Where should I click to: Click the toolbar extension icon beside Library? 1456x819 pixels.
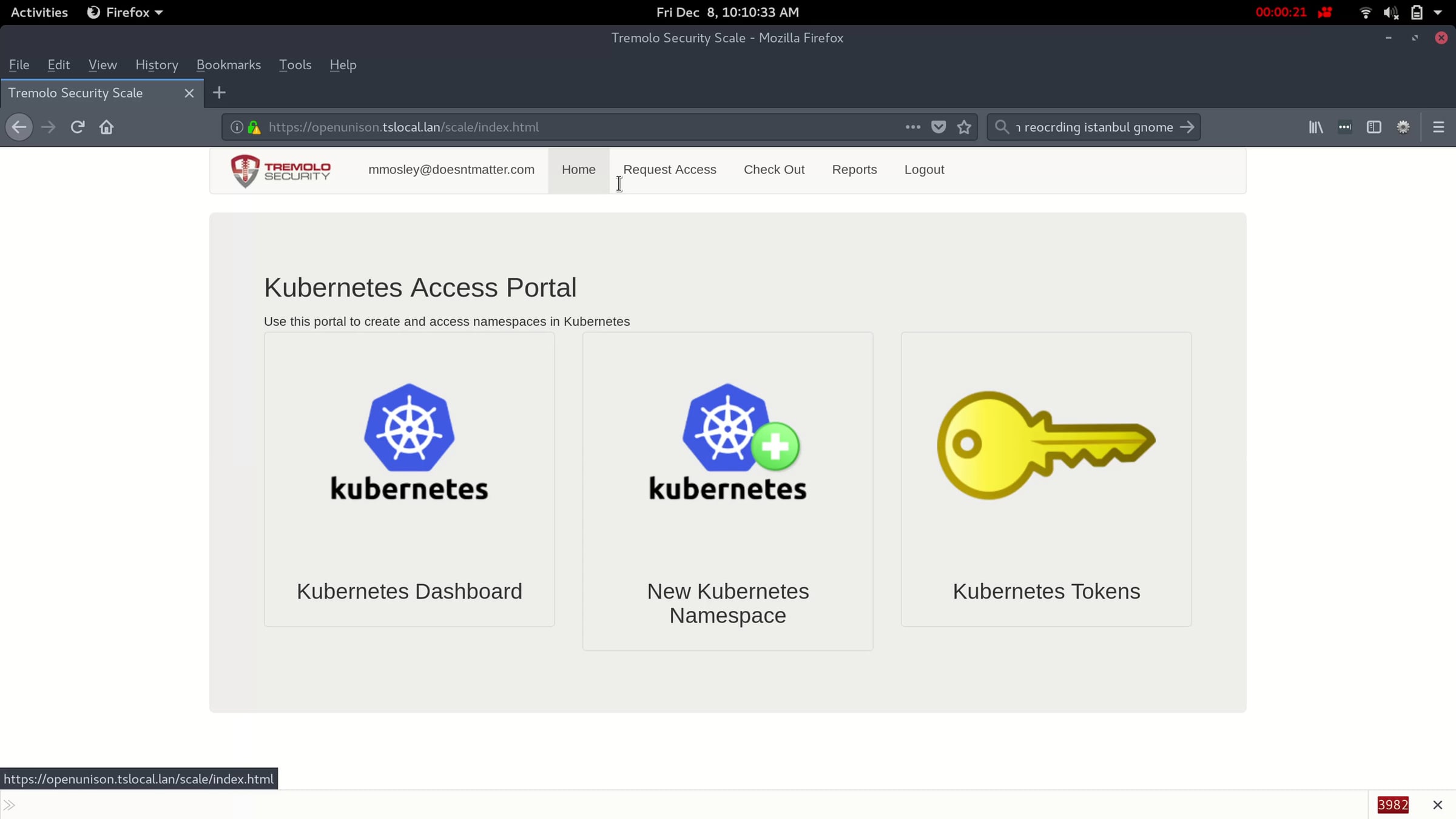point(1344,127)
